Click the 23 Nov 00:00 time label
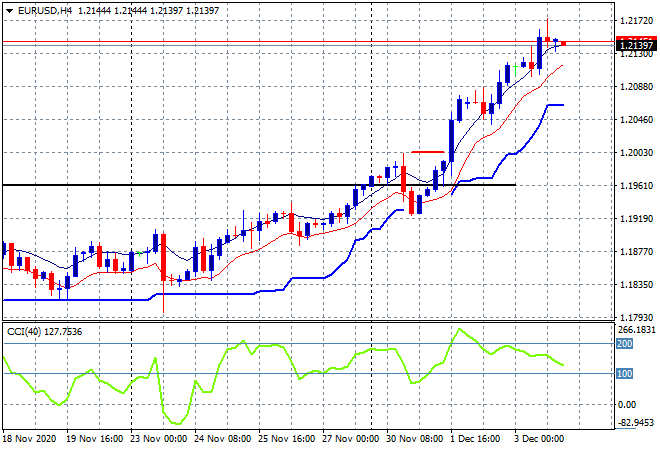660x450 pixels. pyautogui.click(x=159, y=439)
